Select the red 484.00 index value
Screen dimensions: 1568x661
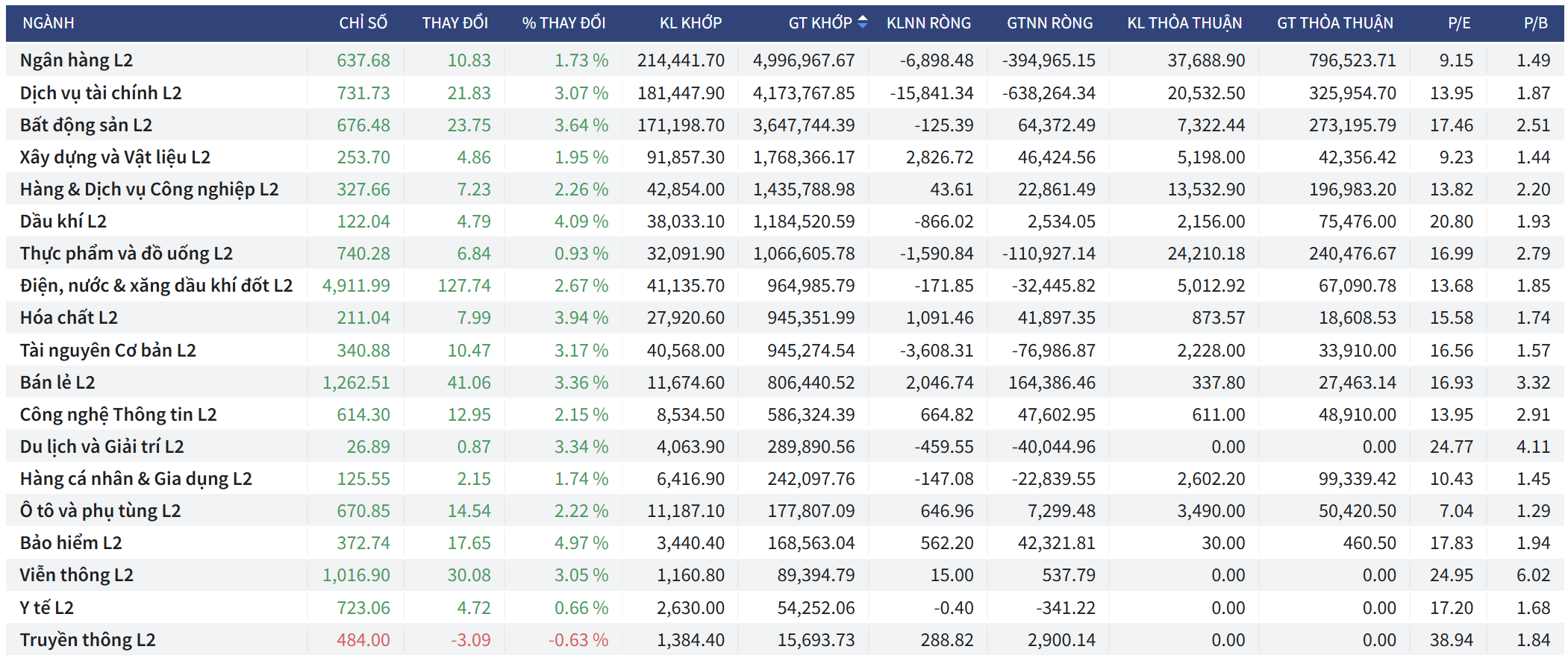click(363, 640)
